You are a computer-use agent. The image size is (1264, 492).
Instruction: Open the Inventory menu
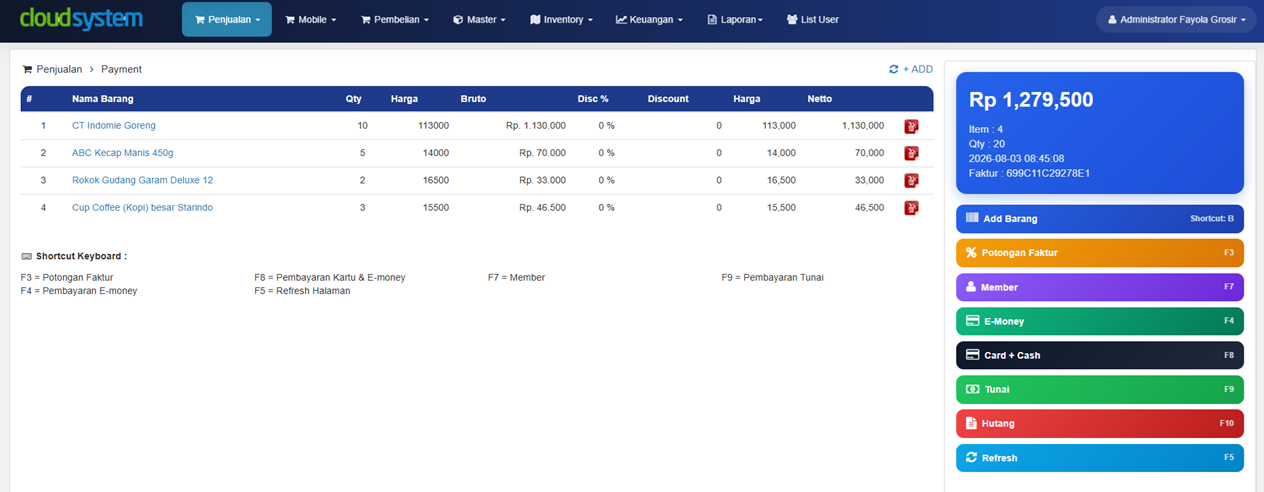(561, 19)
